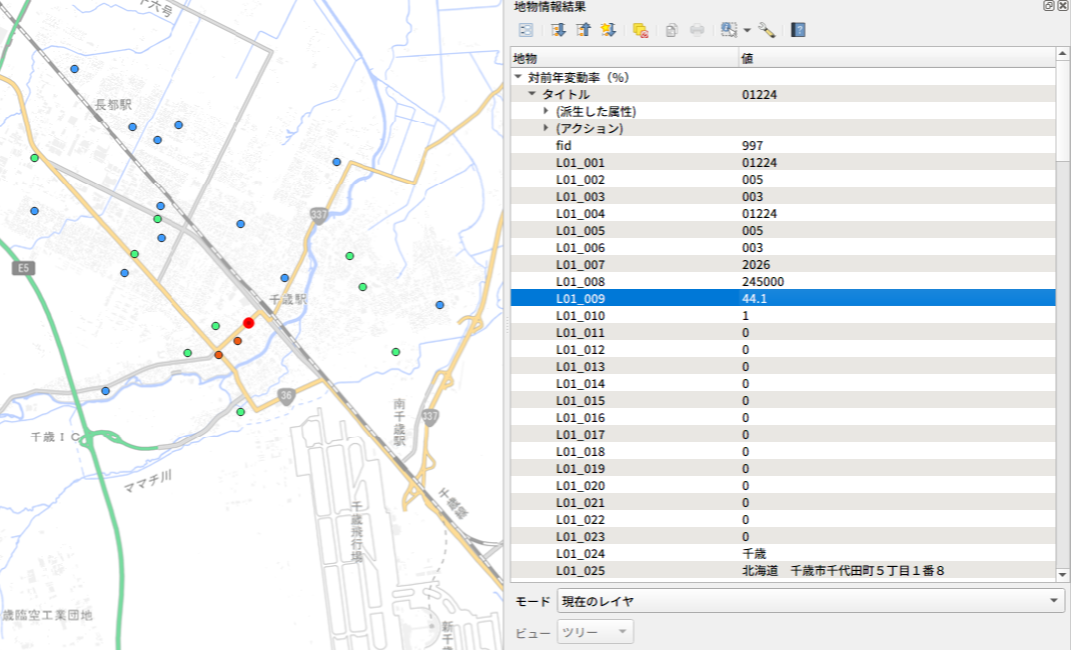This screenshot has width=1071, height=650.
Task: Open help using the blue book icon
Action: (x=798, y=30)
